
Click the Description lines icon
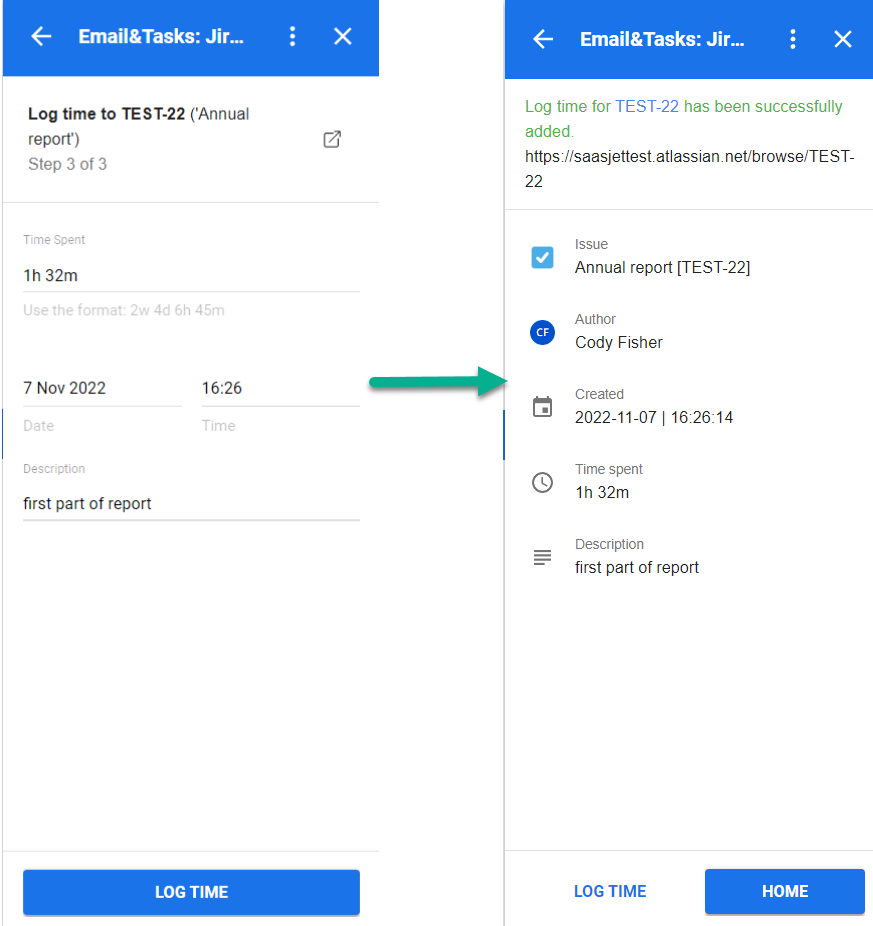click(542, 557)
